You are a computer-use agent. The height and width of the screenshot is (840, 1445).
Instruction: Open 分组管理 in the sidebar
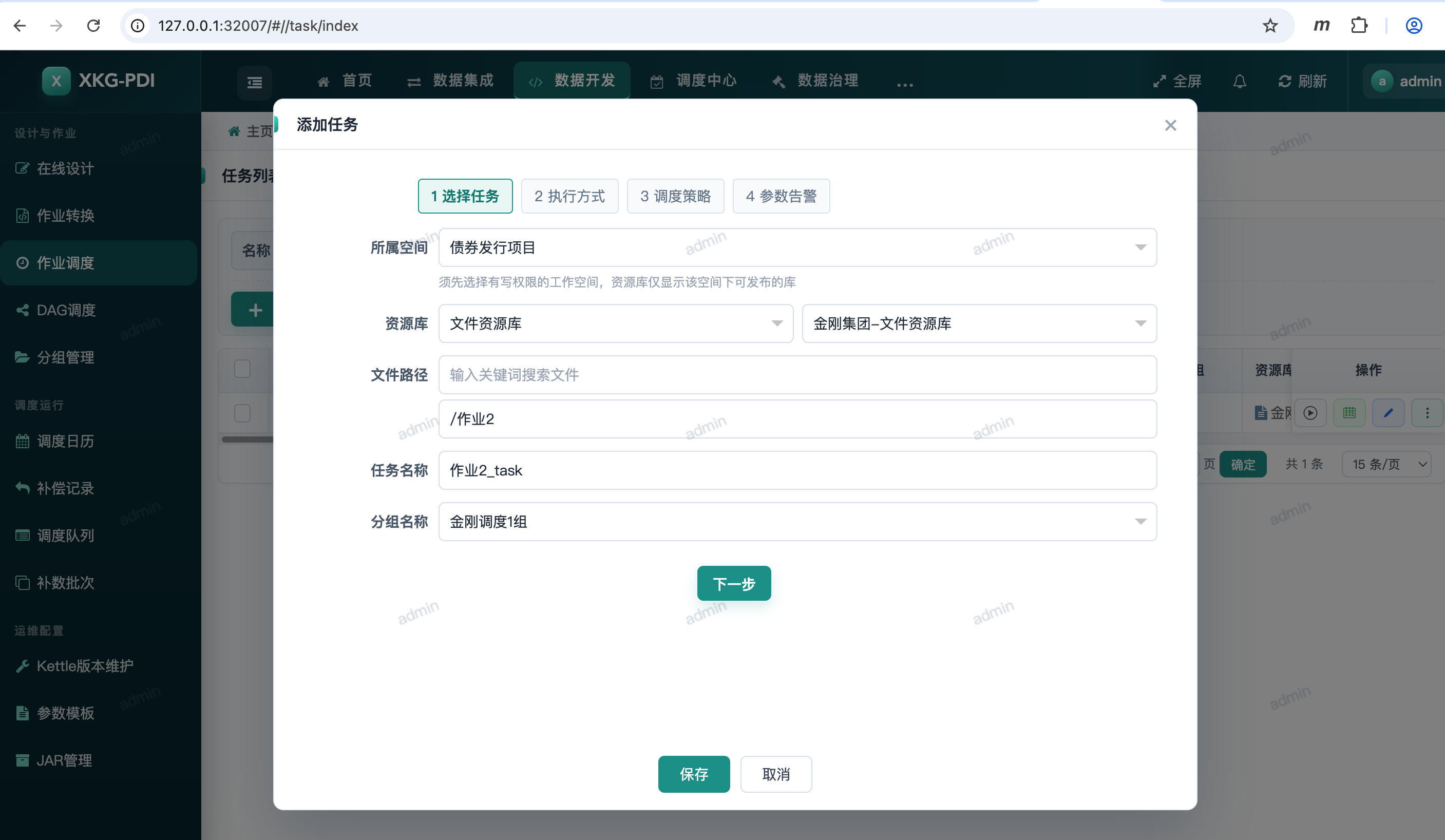(x=99, y=357)
